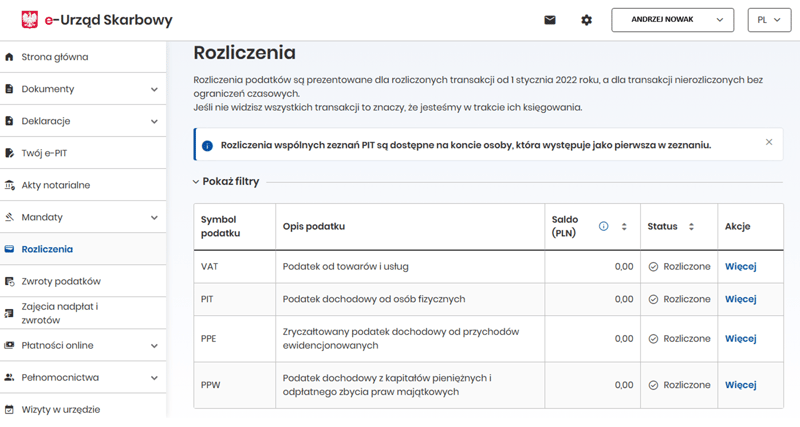Click the Zwroty podatków icon

[x=9, y=281]
